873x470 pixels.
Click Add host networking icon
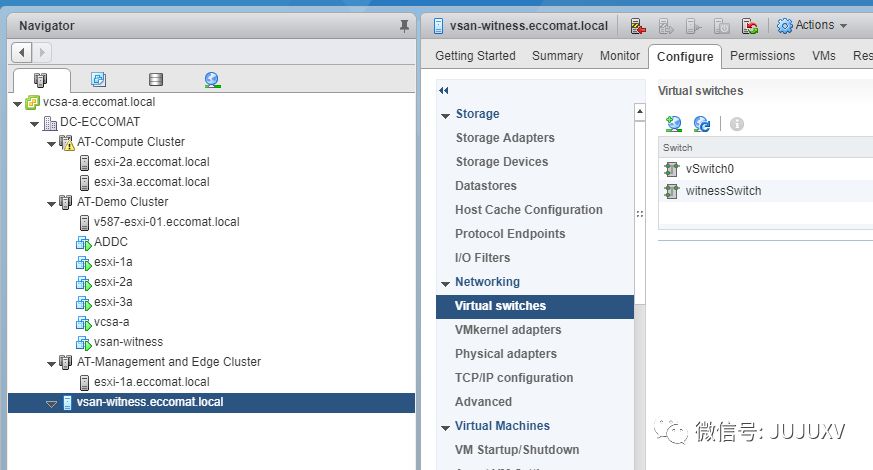674,124
